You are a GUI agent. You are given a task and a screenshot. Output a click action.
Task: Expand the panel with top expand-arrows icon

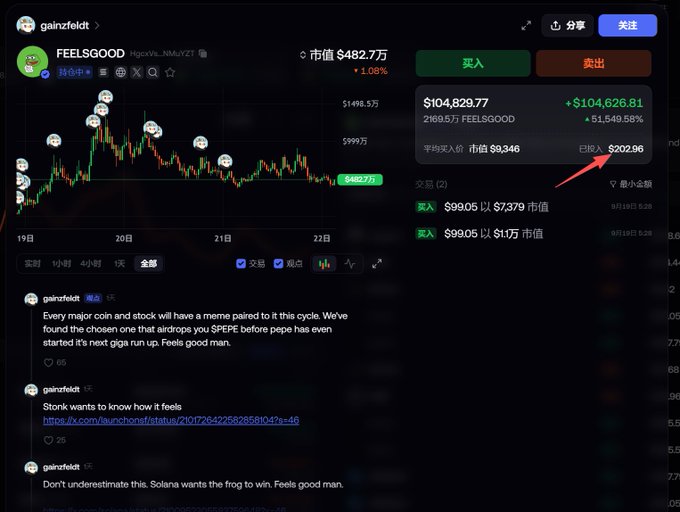click(526, 26)
